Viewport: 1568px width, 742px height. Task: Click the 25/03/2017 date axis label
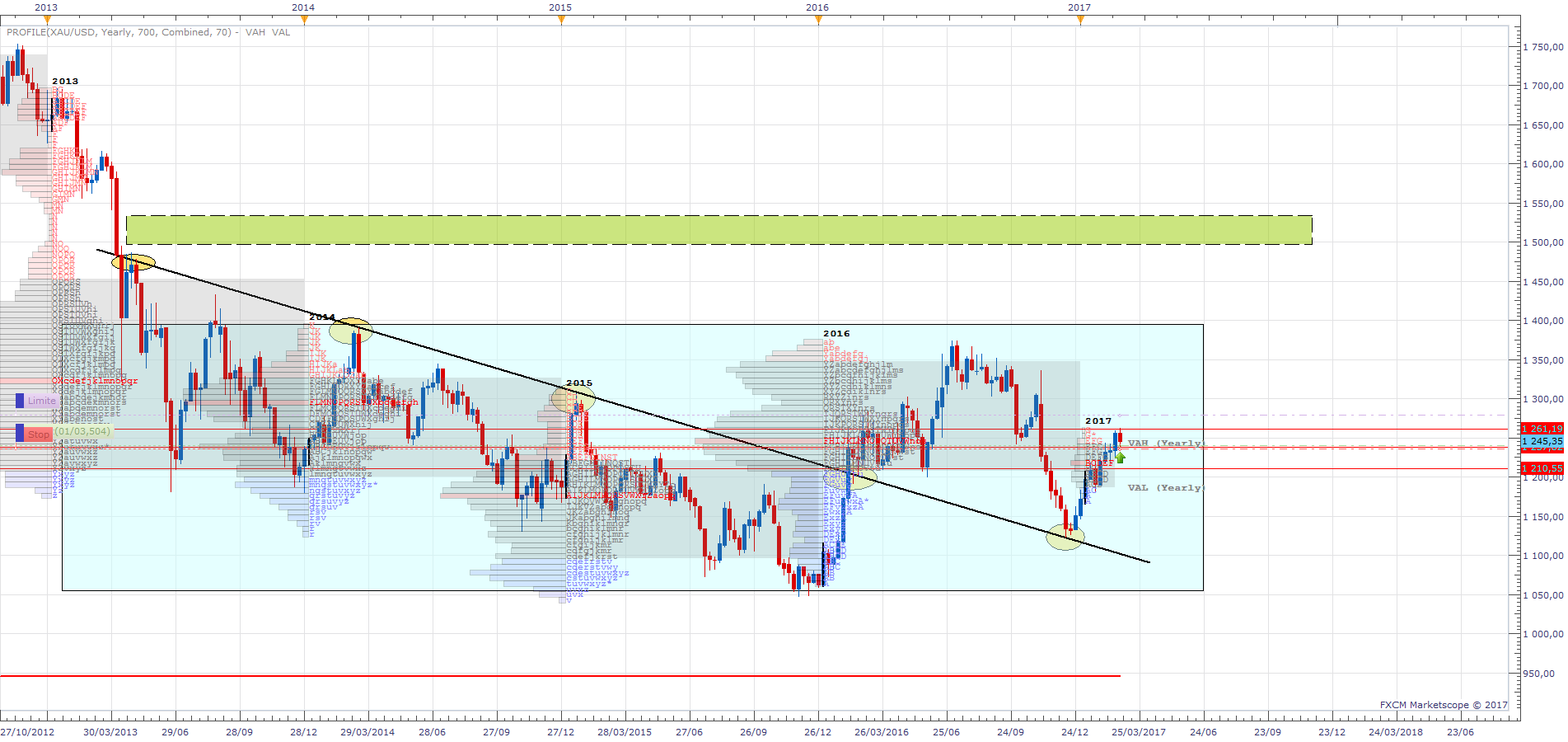1139,732
